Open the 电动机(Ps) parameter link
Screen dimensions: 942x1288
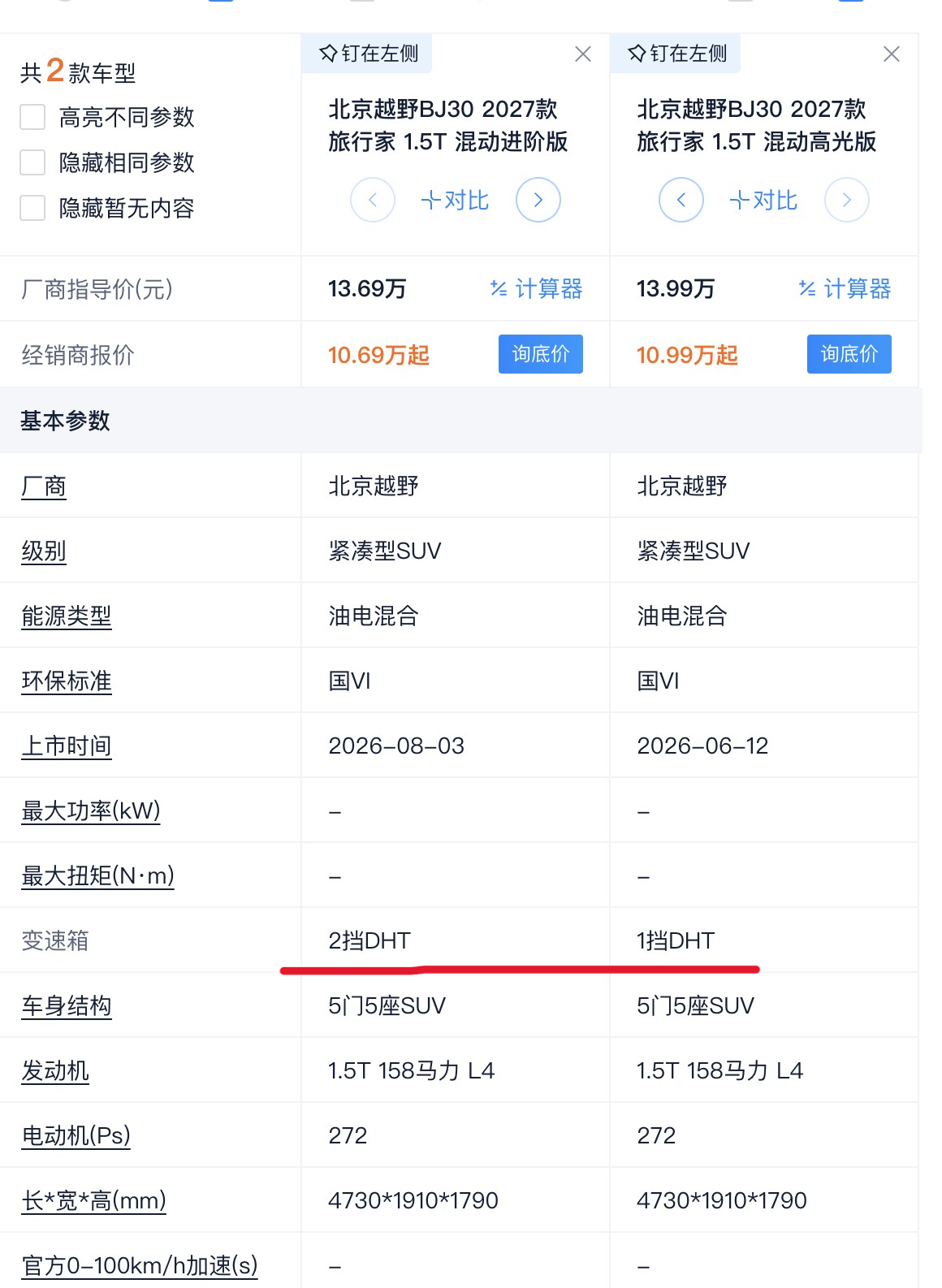pyautogui.click(x=76, y=1136)
